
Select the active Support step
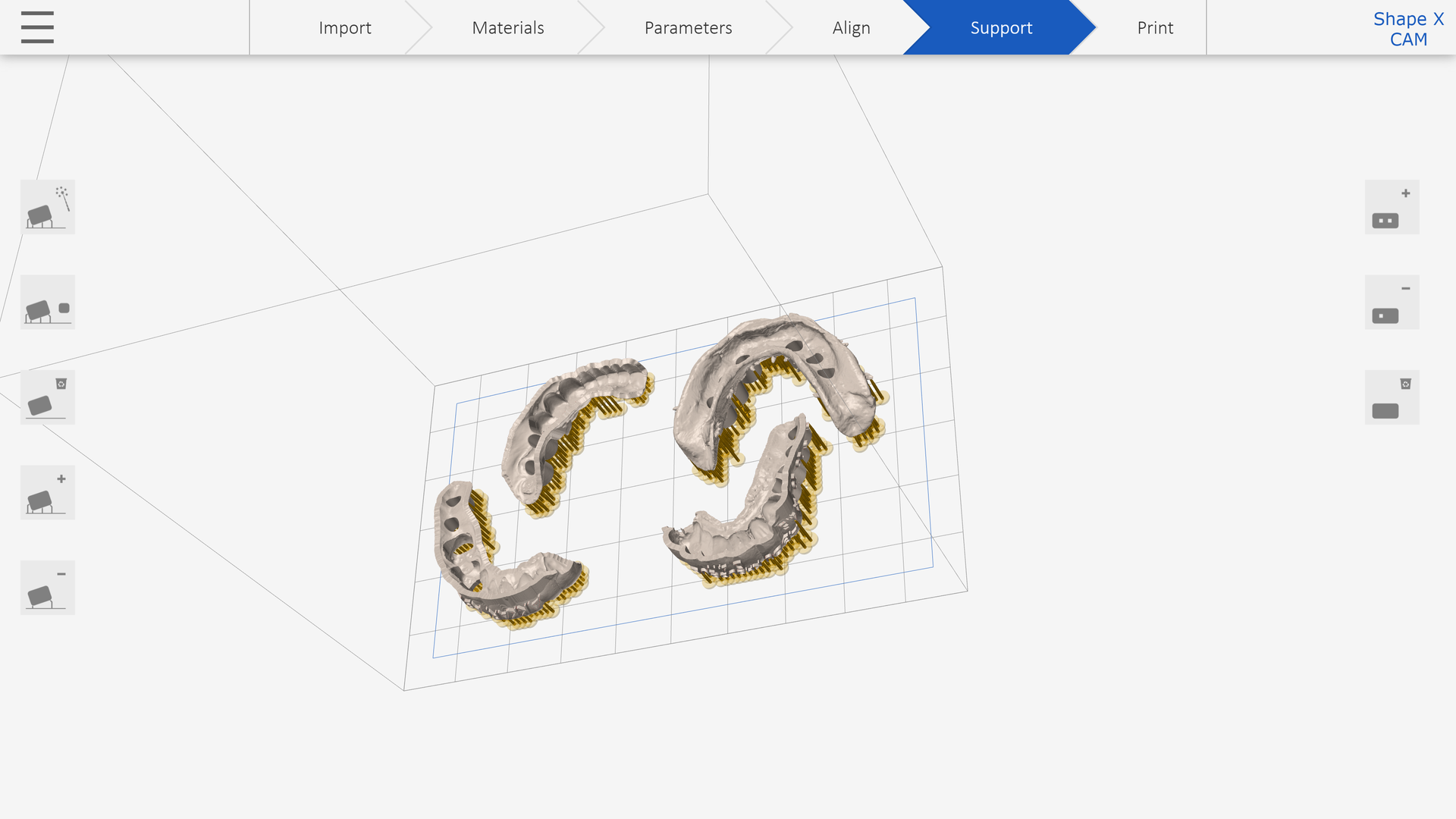(x=1000, y=28)
